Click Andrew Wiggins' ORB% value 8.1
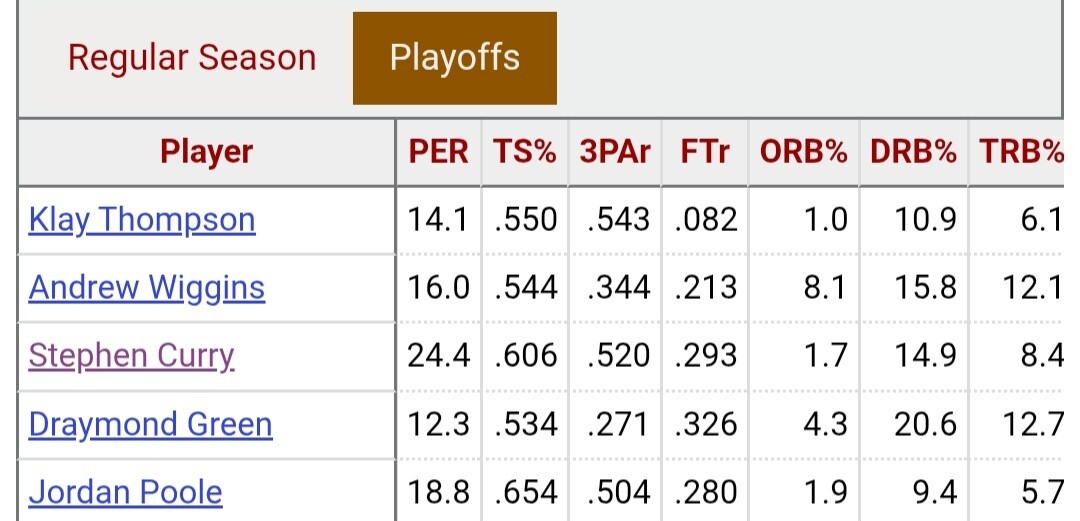Screen dimensions: 1080x521 click(x=827, y=288)
